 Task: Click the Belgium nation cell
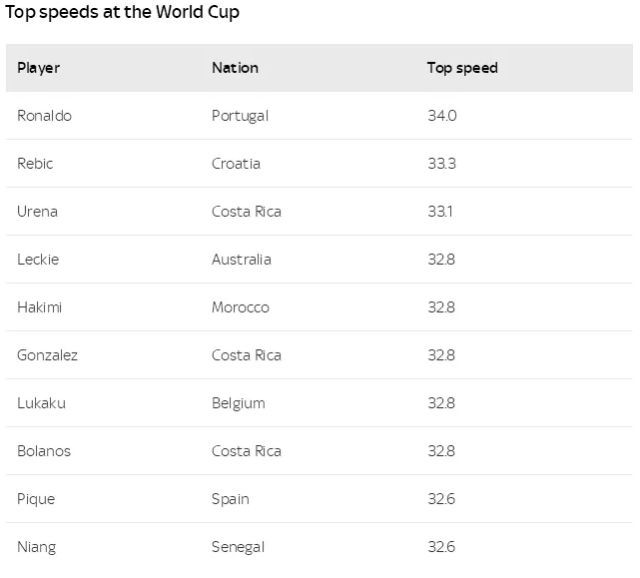(x=238, y=404)
